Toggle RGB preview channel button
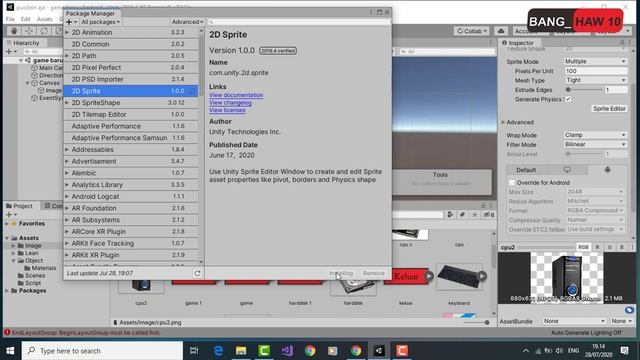The width and height of the screenshot is (640, 360). point(583,247)
